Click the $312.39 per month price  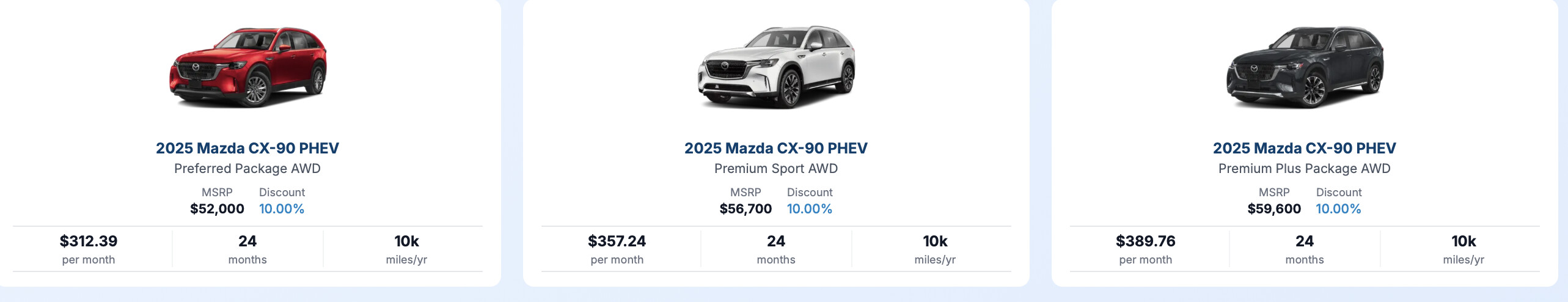[x=89, y=241]
